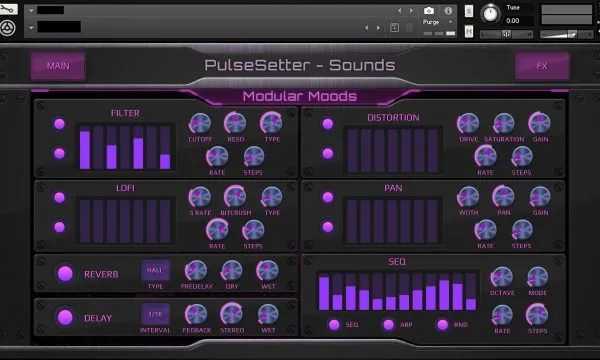Click the delete trash icon in header
This screenshot has width=600, height=360.
(409, 28)
